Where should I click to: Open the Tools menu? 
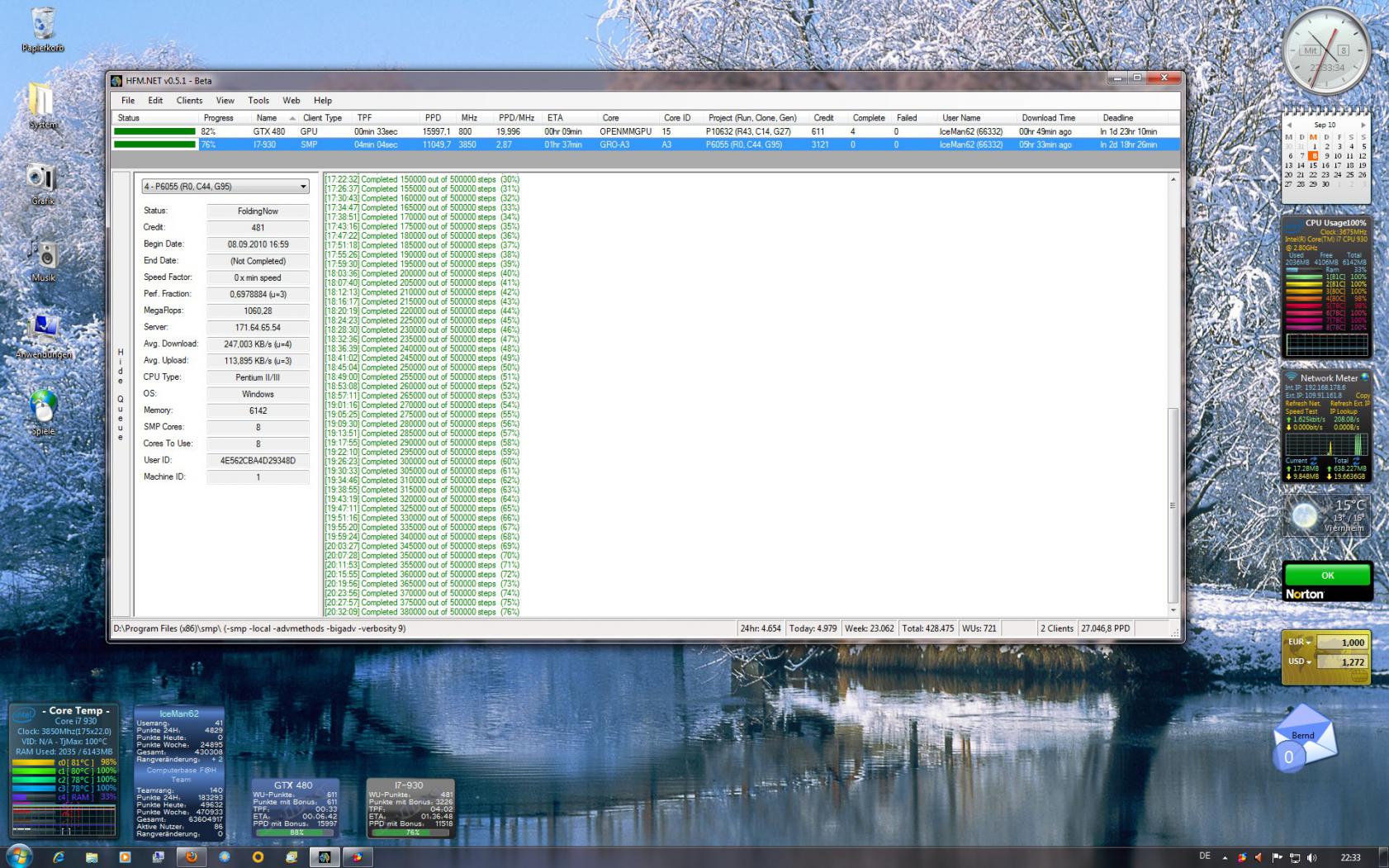tap(258, 100)
